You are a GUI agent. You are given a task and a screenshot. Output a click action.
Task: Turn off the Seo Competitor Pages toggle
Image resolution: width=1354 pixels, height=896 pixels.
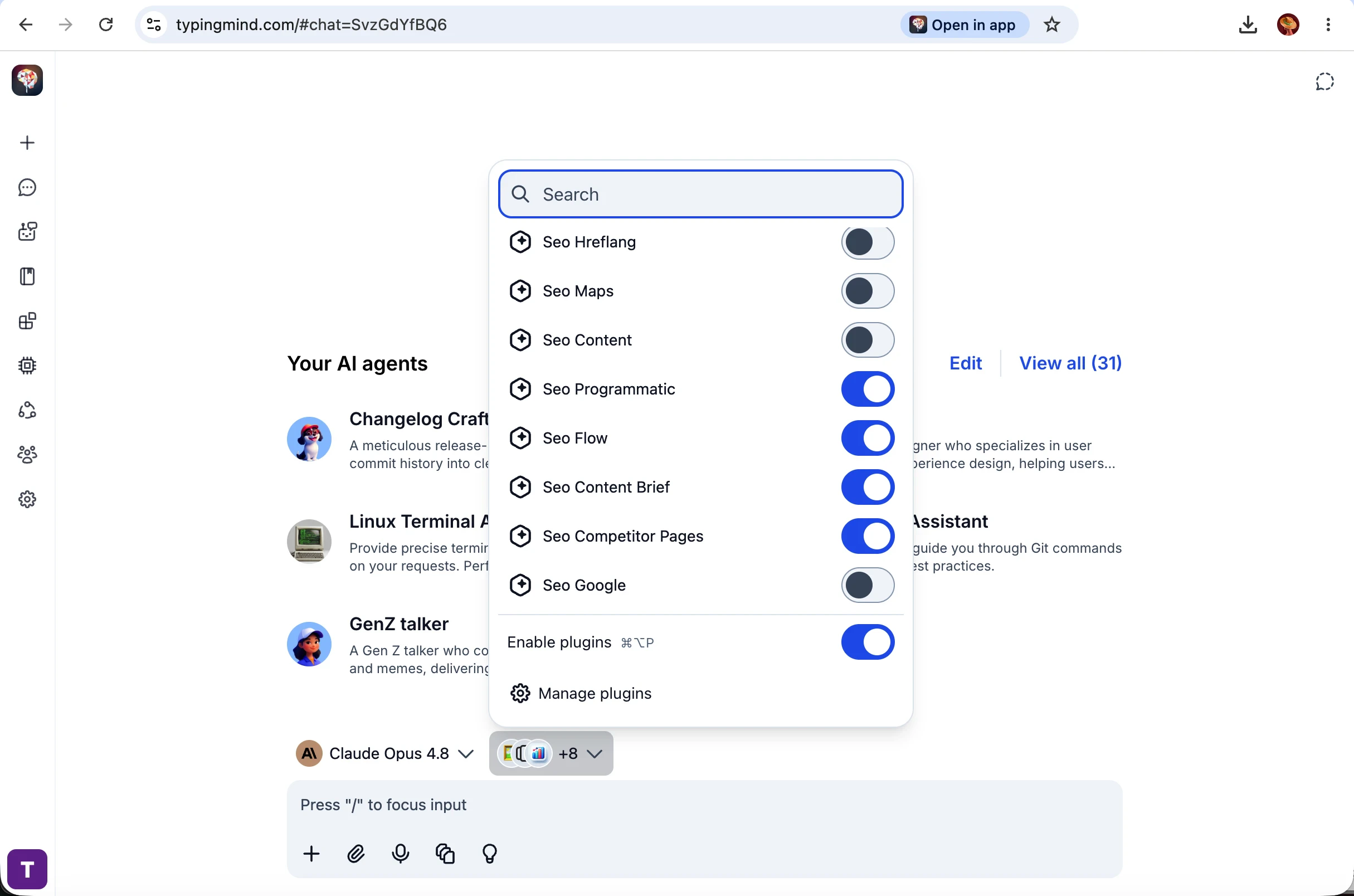click(867, 536)
